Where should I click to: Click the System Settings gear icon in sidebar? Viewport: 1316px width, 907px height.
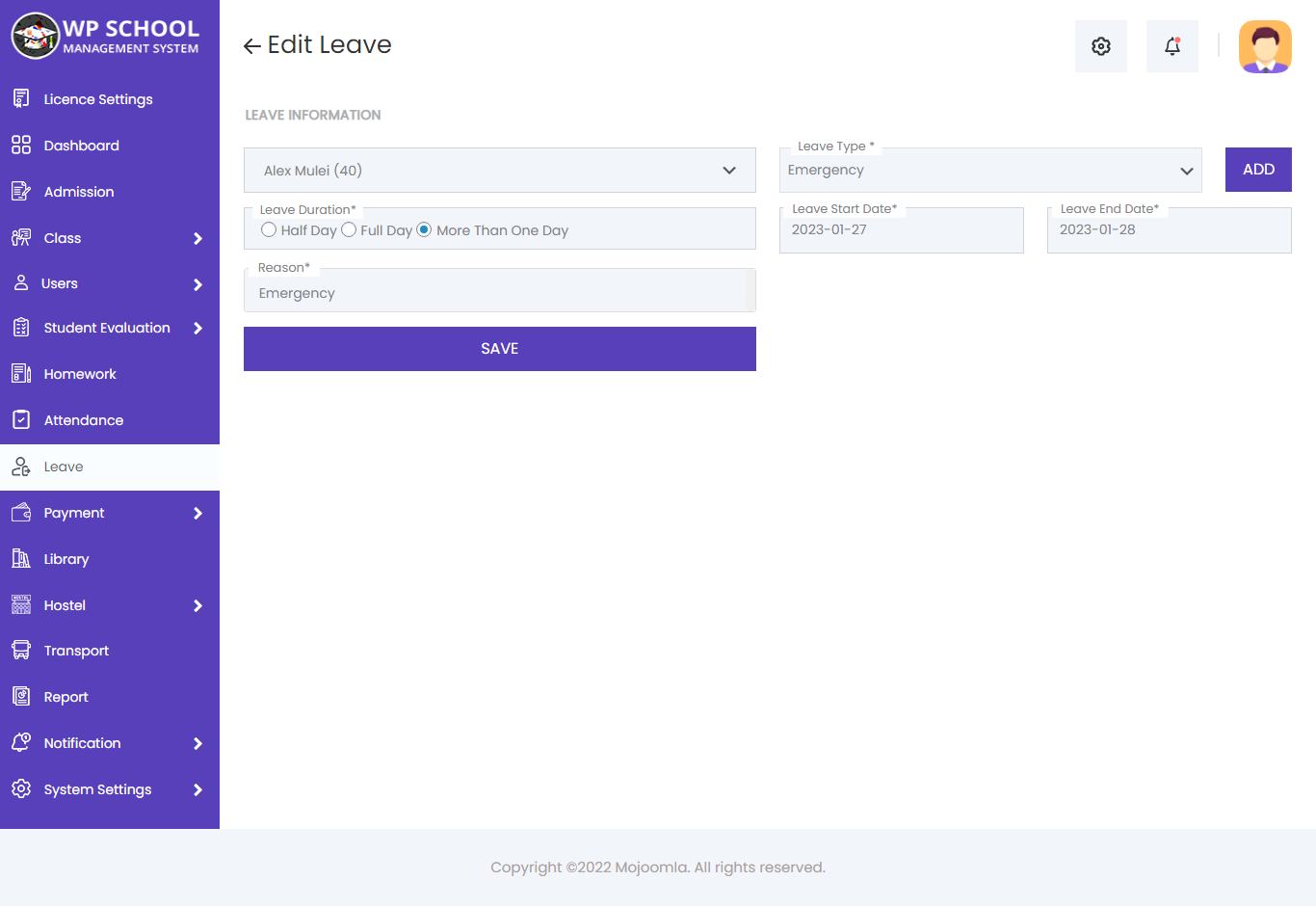point(21,788)
